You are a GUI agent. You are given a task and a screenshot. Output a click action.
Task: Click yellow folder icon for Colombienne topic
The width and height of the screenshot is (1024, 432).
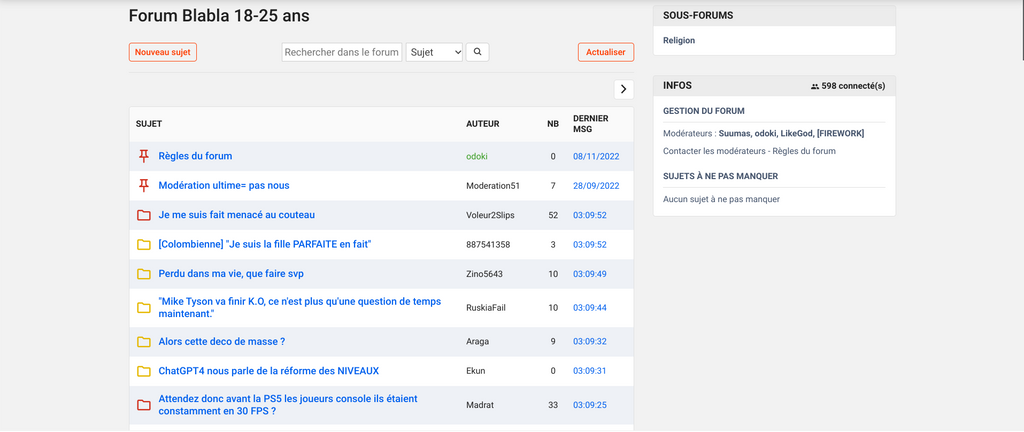[x=144, y=245]
